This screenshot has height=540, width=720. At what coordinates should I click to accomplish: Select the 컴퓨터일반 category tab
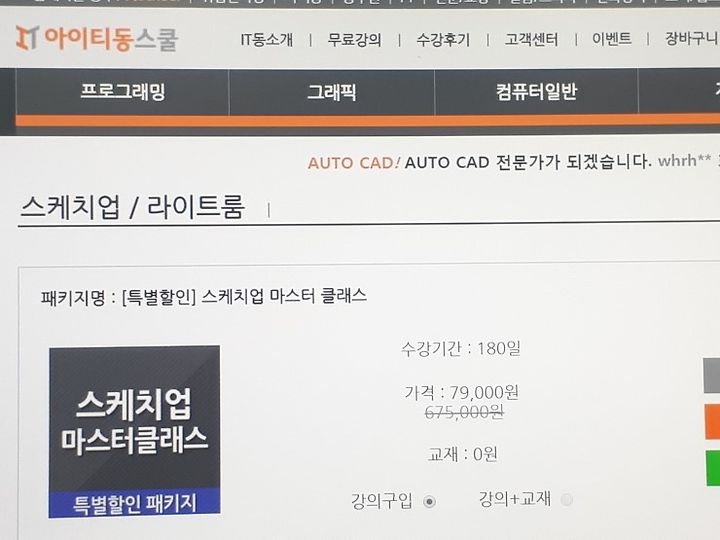click(x=536, y=91)
